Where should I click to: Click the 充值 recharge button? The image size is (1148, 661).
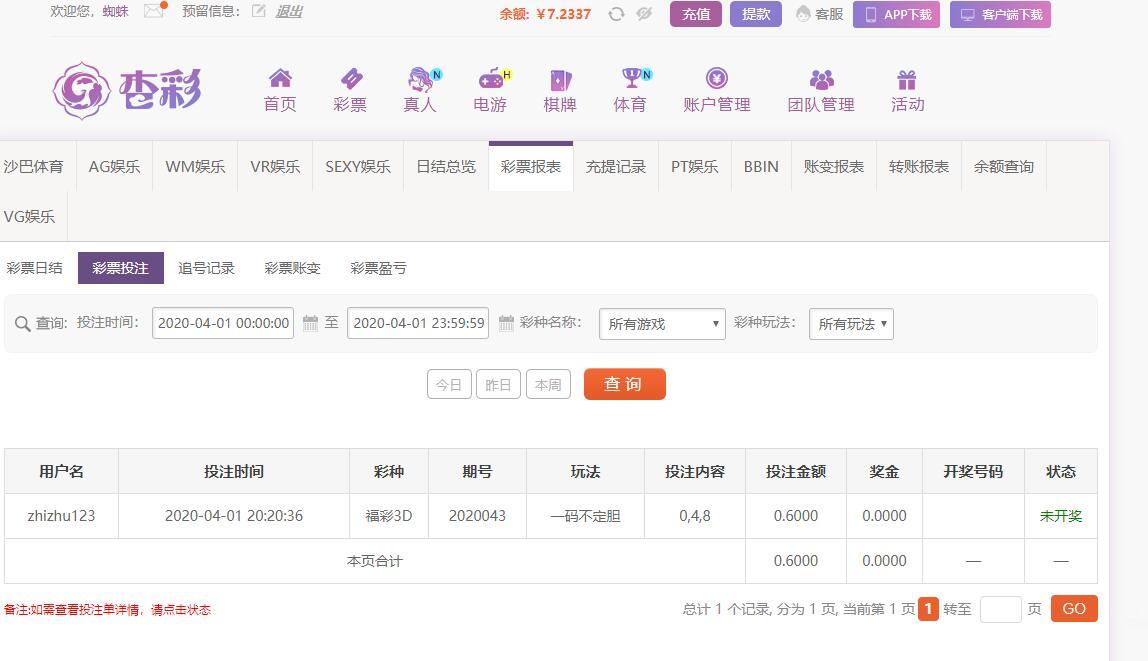click(x=695, y=14)
